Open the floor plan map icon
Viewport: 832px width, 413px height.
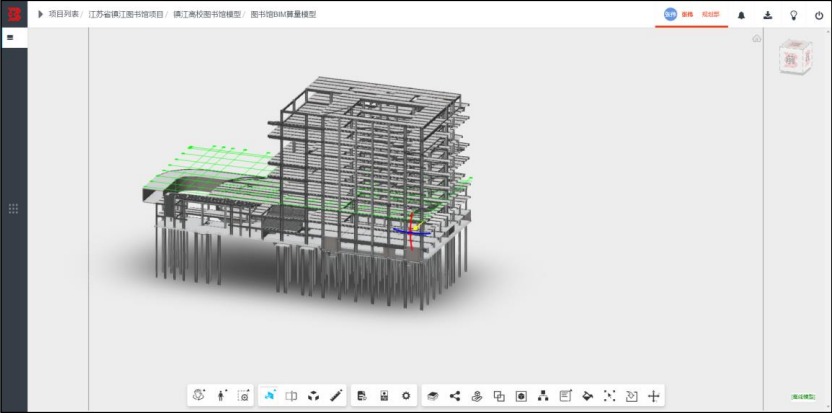tap(384, 395)
